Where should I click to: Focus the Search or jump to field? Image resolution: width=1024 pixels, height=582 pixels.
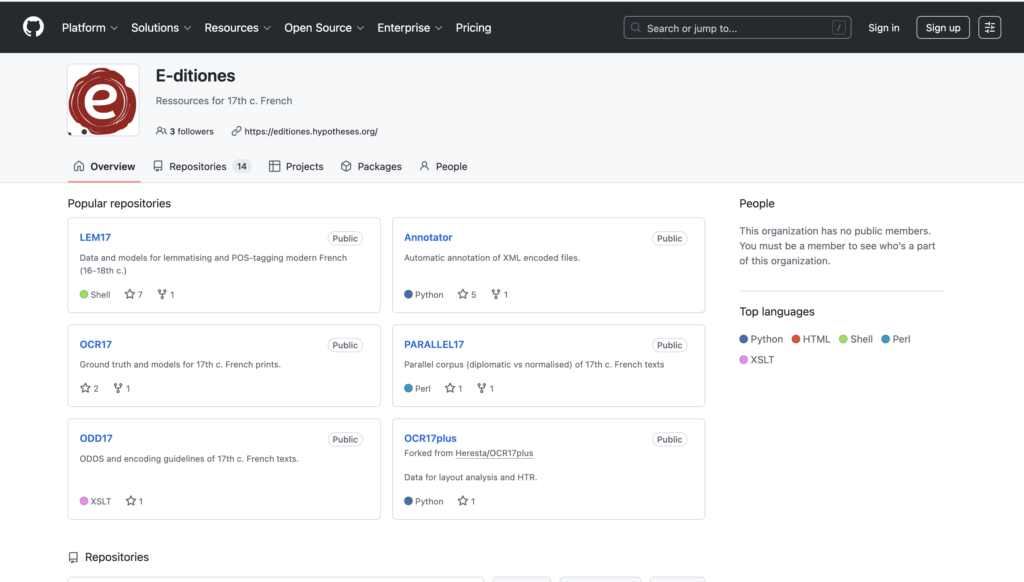(x=737, y=28)
